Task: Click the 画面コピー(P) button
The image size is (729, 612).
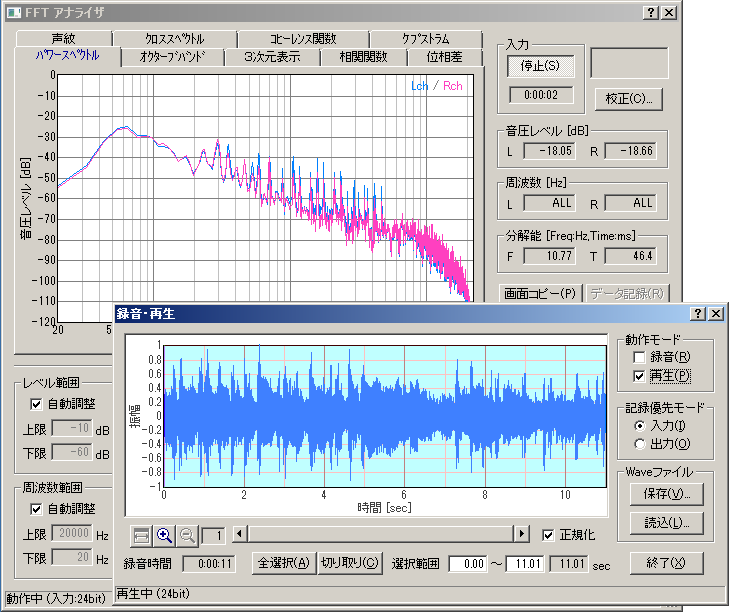Action: pos(540,293)
